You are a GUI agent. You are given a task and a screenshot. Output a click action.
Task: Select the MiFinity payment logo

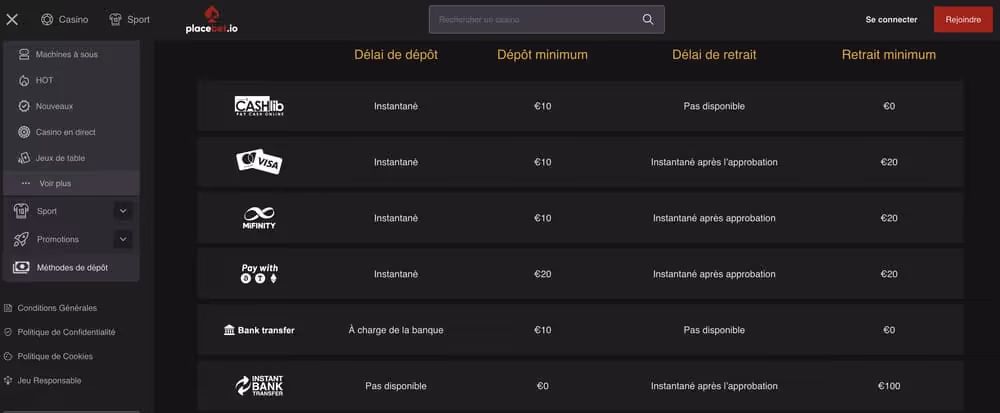(259, 218)
